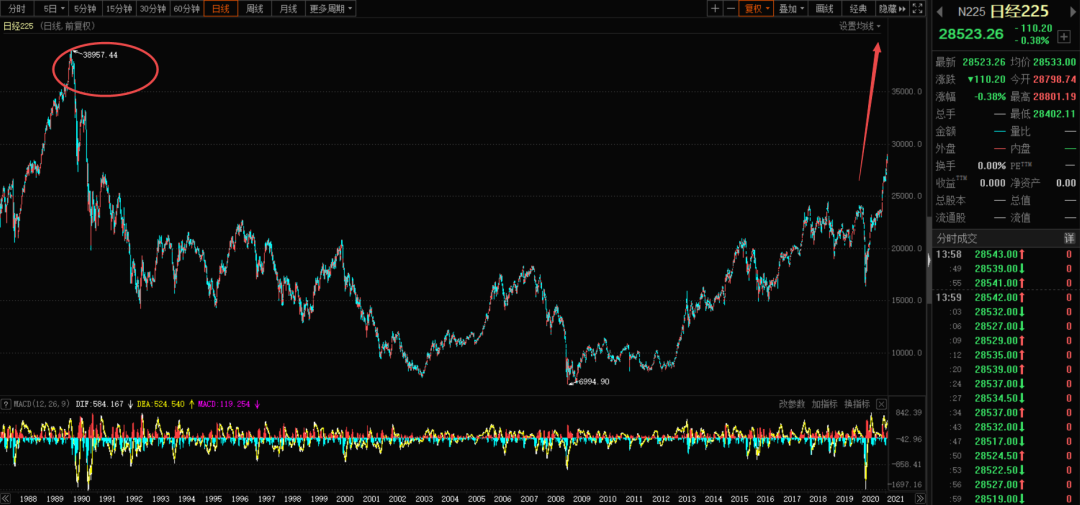Zoom in chart with plus icon
This screenshot has height=505, width=1080.
[715, 9]
